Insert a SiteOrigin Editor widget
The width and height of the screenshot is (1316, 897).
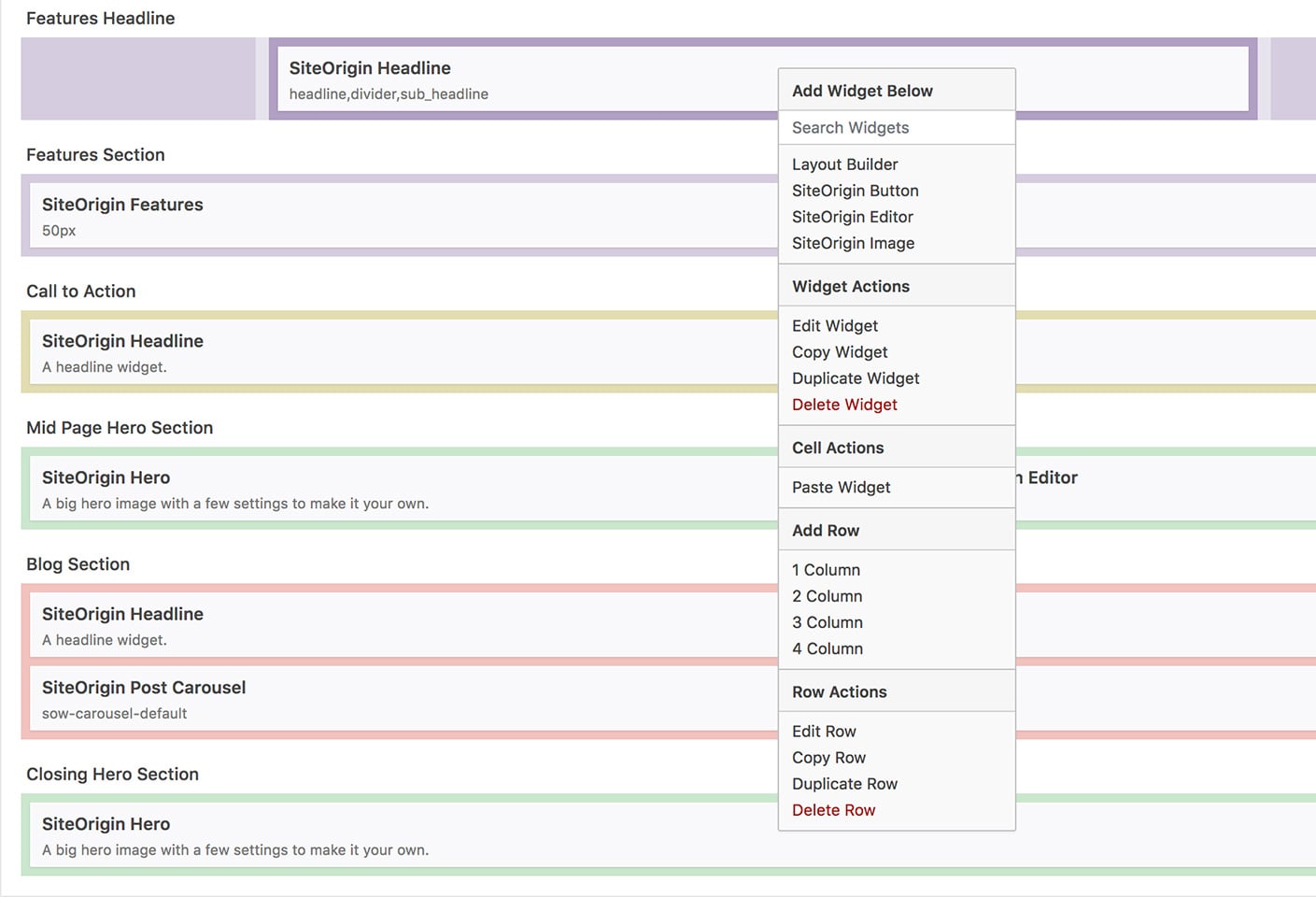click(852, 216)
